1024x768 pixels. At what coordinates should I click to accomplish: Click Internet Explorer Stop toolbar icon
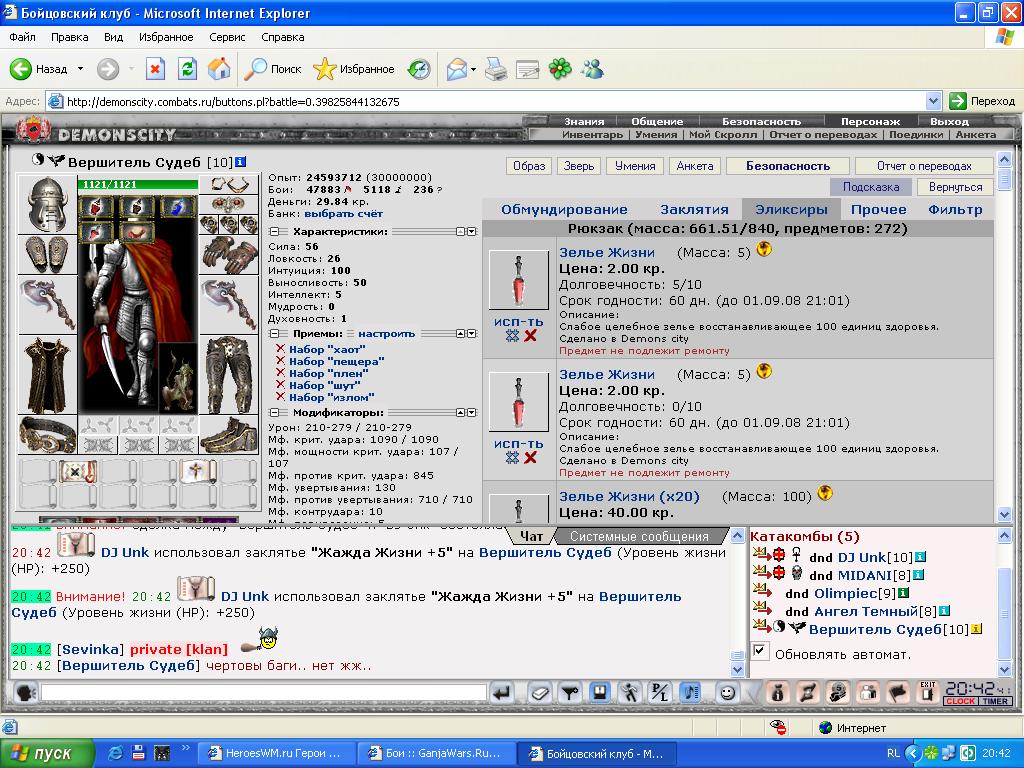tap(155, 69)
